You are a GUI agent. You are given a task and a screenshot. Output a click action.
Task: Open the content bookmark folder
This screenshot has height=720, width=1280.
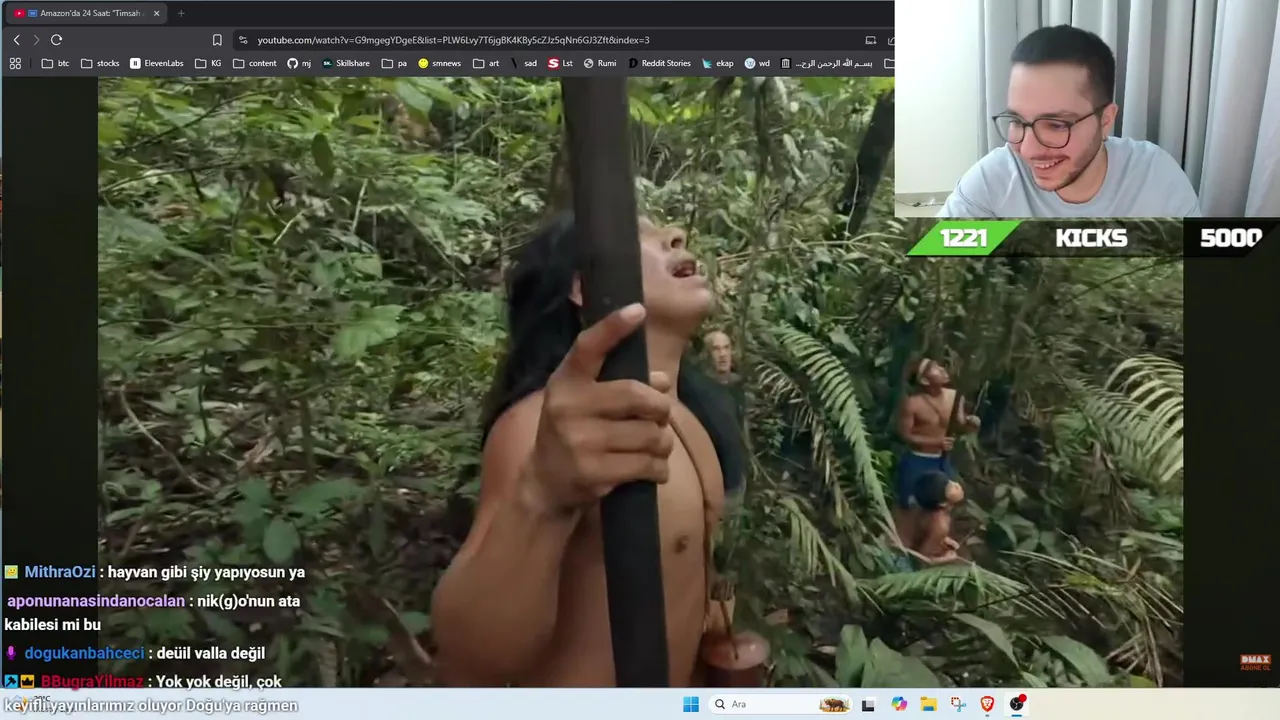[255, 63]
